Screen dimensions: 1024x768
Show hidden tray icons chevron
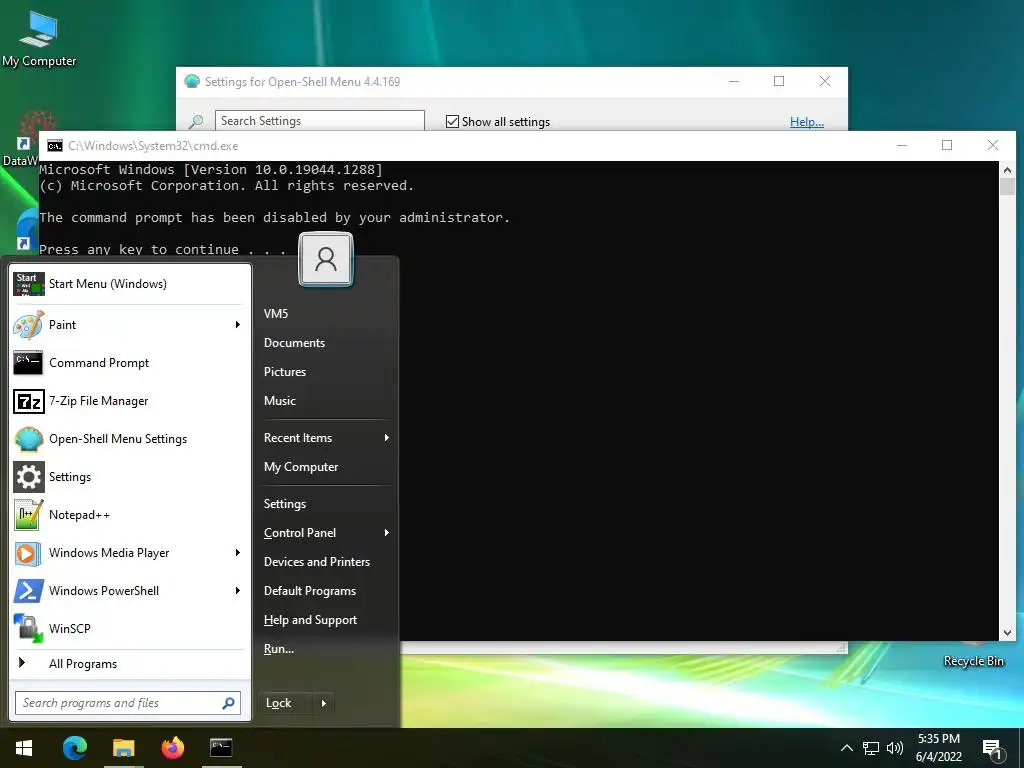[846, 748]
